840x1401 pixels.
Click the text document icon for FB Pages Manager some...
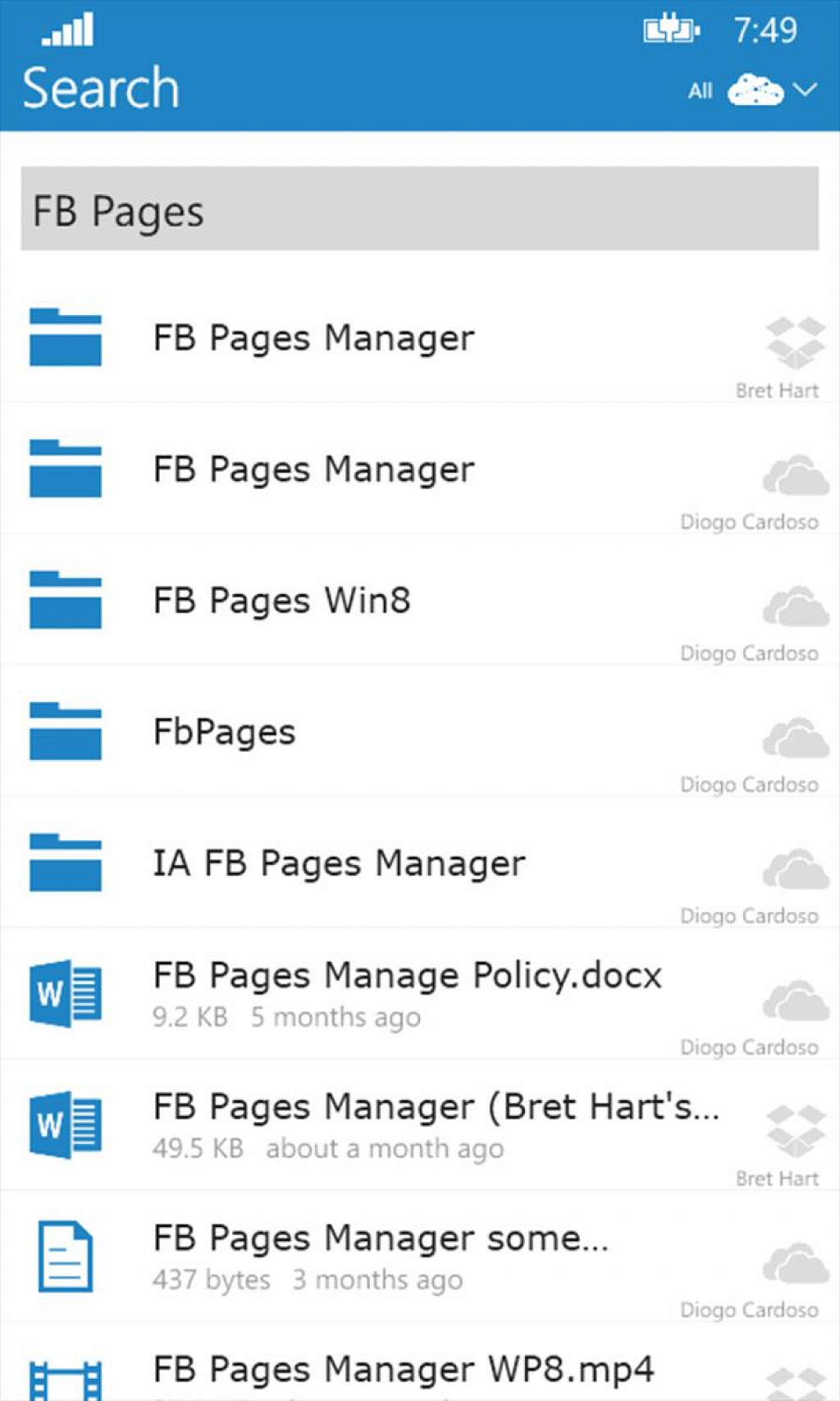(66, 1257)
